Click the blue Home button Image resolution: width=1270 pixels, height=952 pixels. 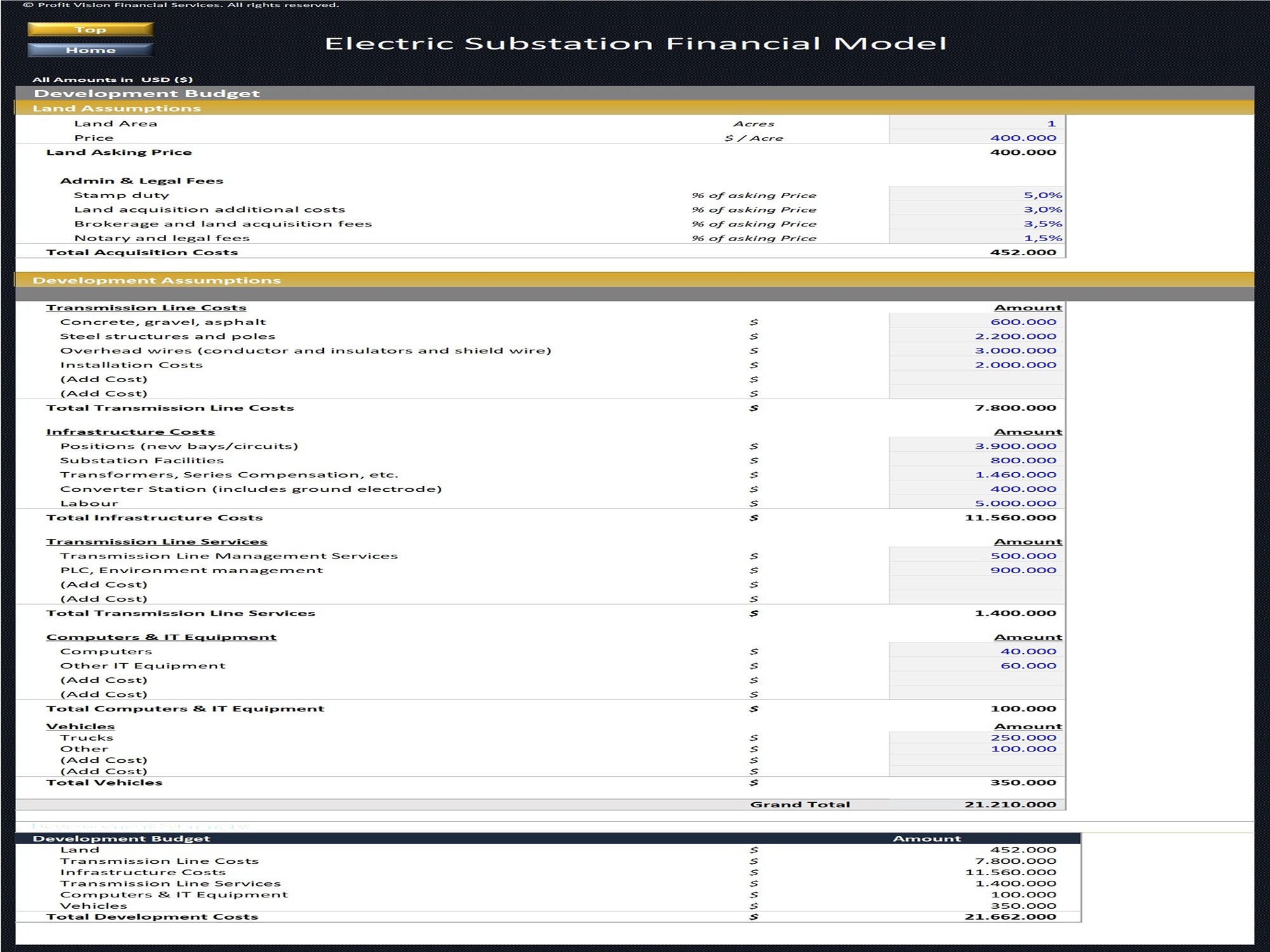(90, 50)
